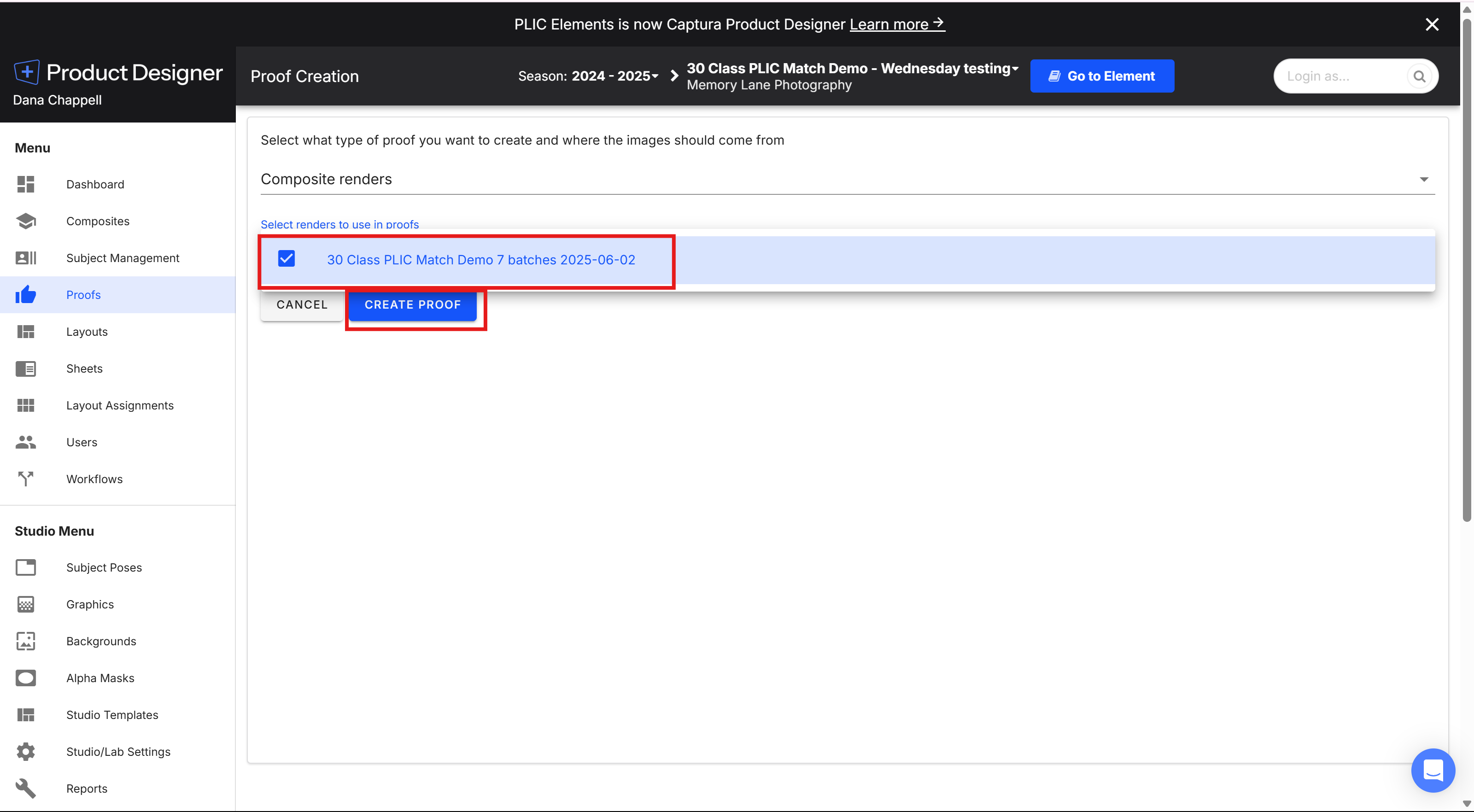Click the page vertical scrollbar thumb
Viewport: 1474px width, 812px height.
pyautogui.click(x=1467, y=269)
